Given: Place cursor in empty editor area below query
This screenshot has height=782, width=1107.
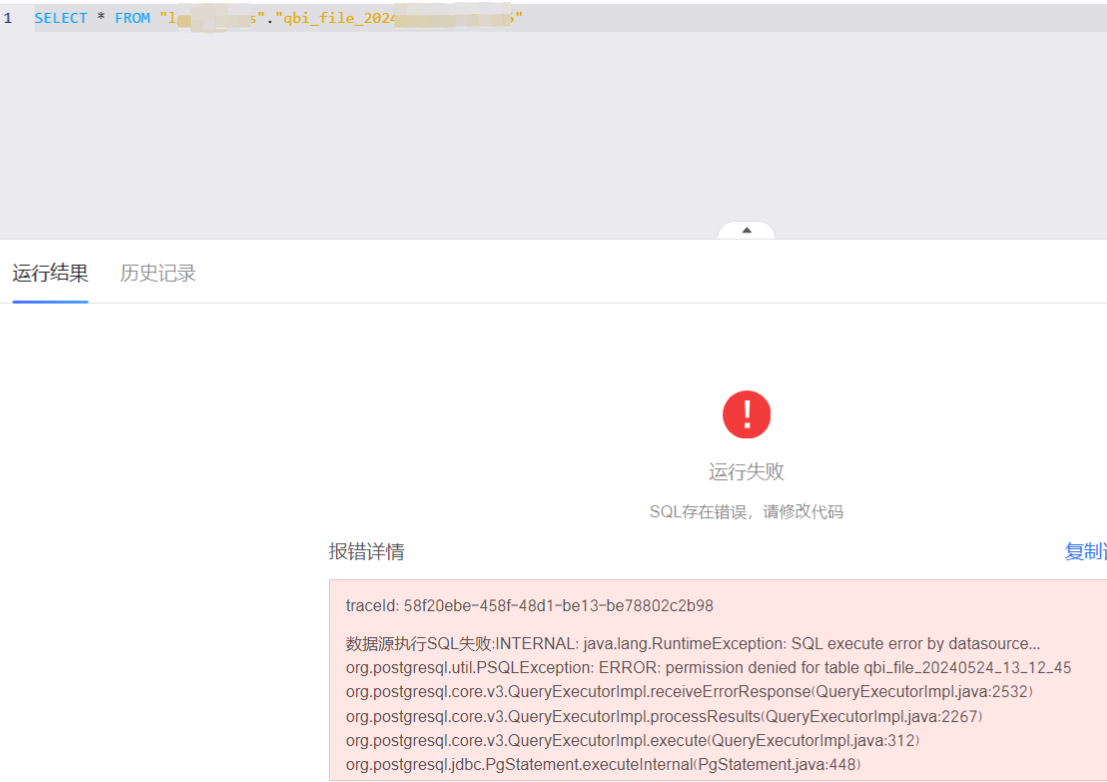Looking at the screenshot, I should [x=500, y=130].
